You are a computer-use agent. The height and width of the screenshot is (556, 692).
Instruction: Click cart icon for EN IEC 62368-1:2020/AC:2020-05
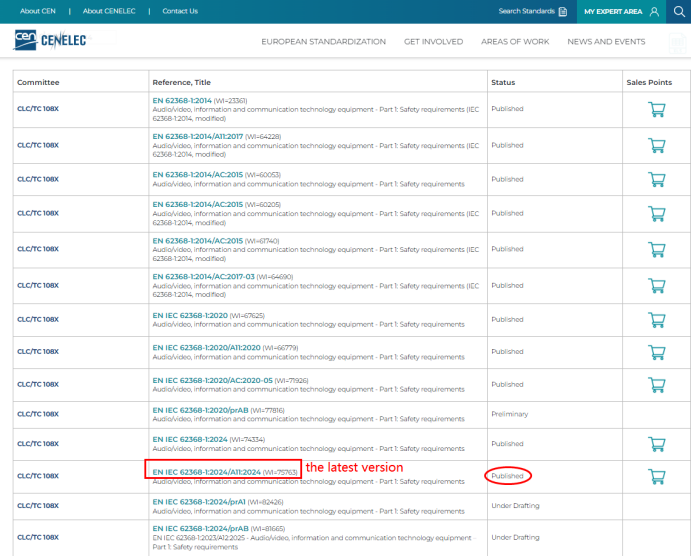tap(656, 384)
